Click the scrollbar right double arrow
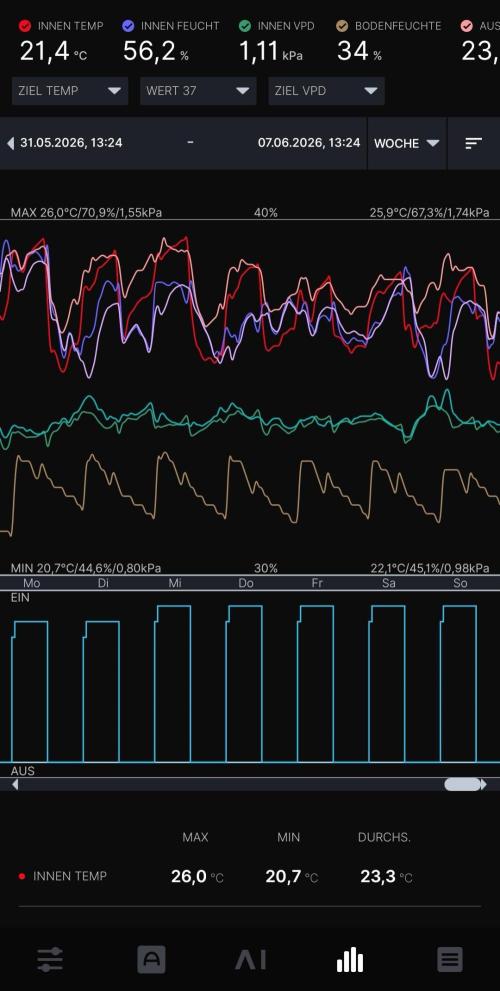The height and width of the screenshot is (991, 500). [484, 784]
